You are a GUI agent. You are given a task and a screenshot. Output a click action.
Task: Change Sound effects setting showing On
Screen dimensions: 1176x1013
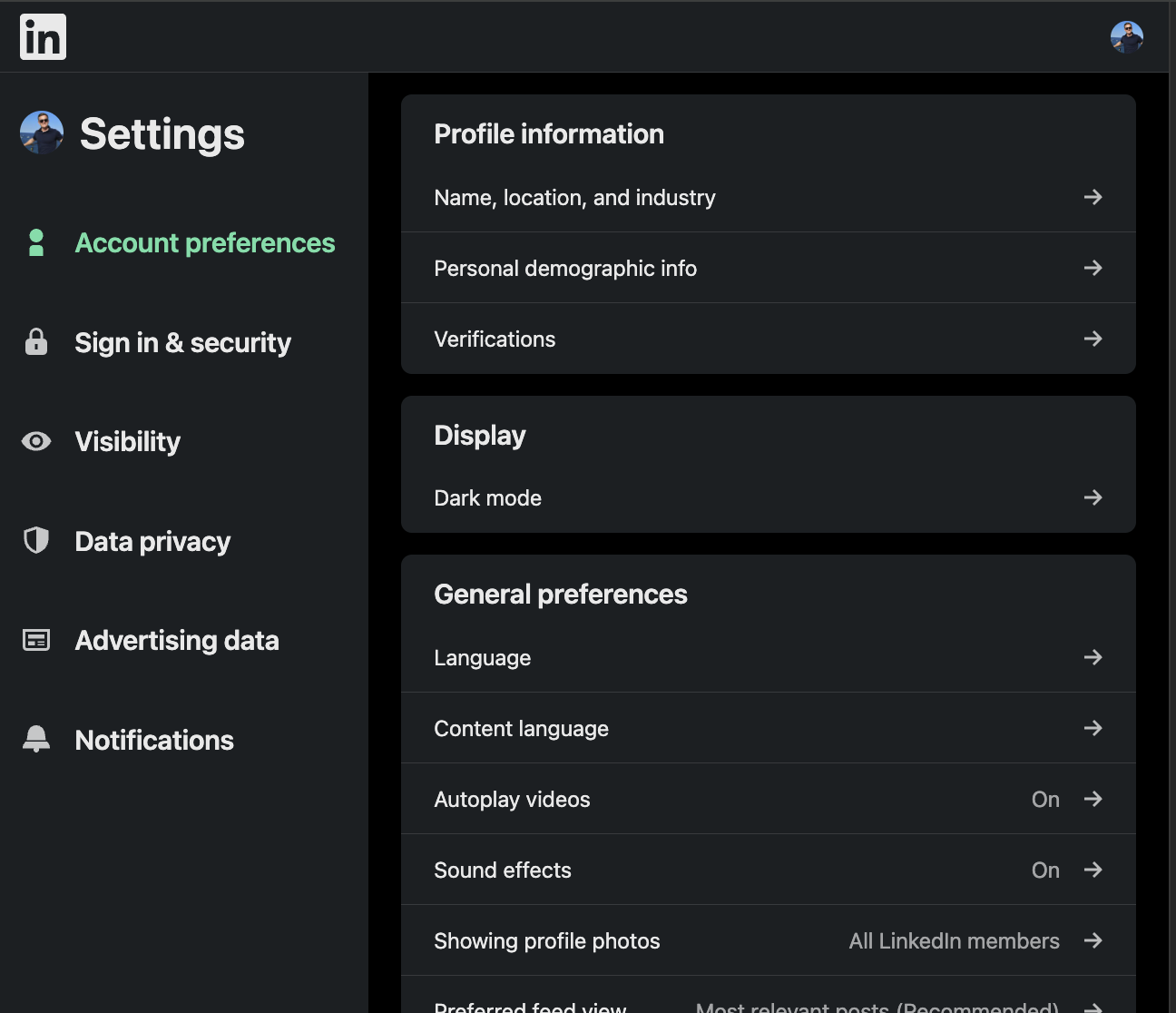(x=1045, y=870)
